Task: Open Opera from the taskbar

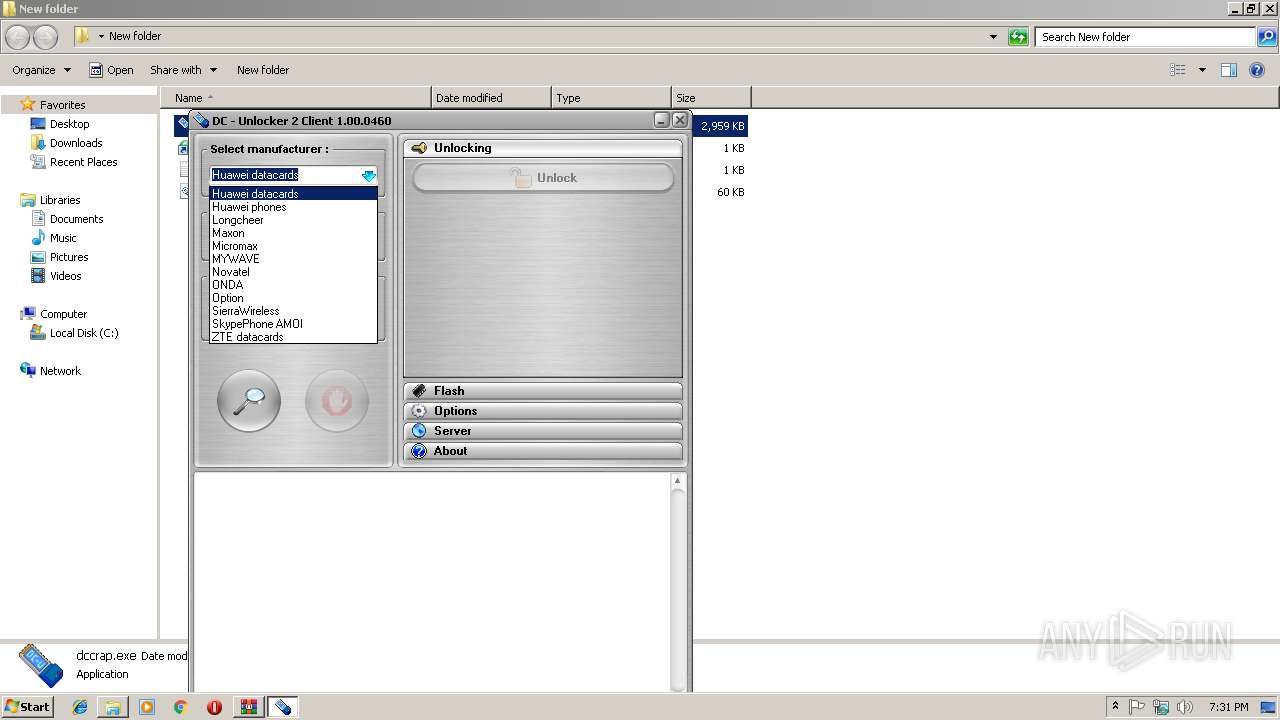Action: 214,707
